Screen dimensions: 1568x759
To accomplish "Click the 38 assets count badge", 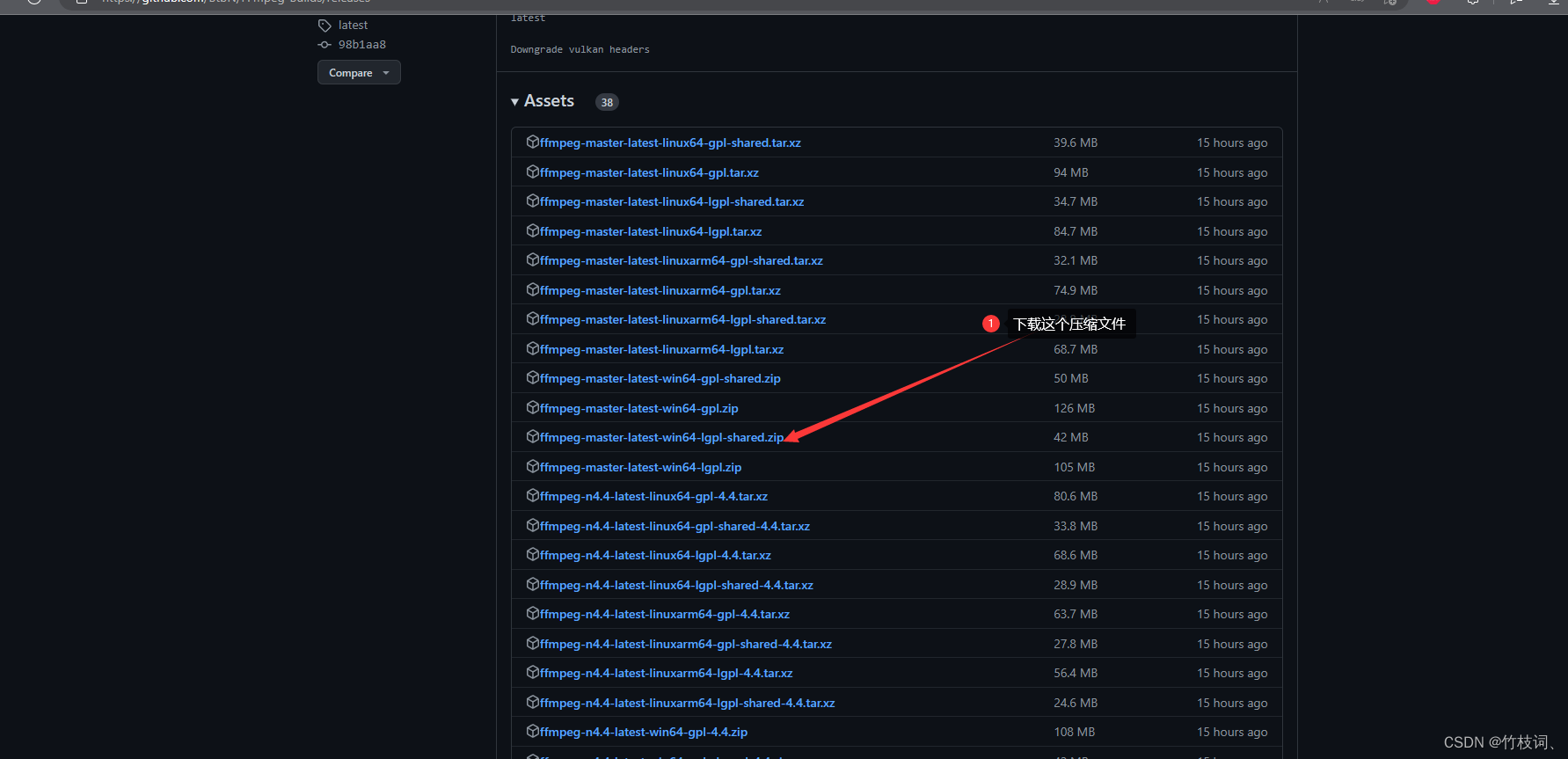I will 607,102.
